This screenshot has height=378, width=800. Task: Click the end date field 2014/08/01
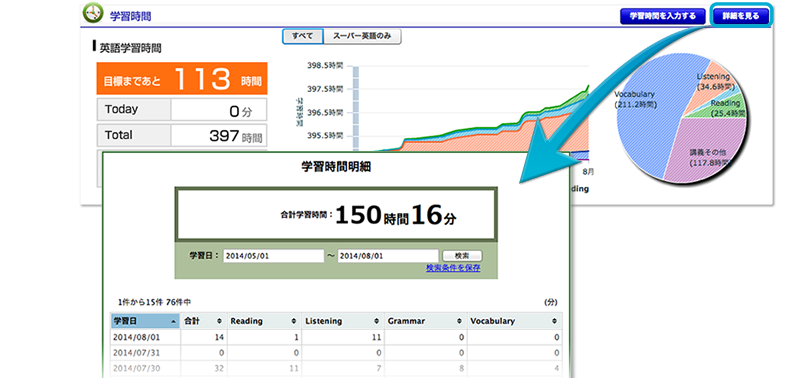point(388,256)
